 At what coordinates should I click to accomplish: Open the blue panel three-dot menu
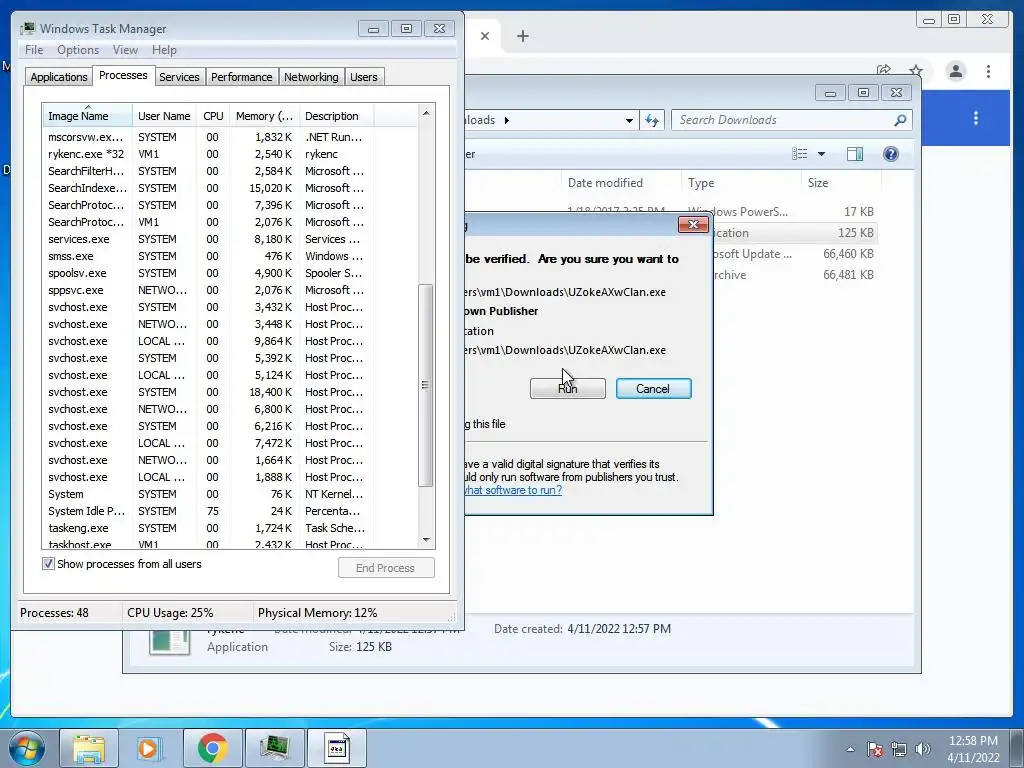click(976, 118)
